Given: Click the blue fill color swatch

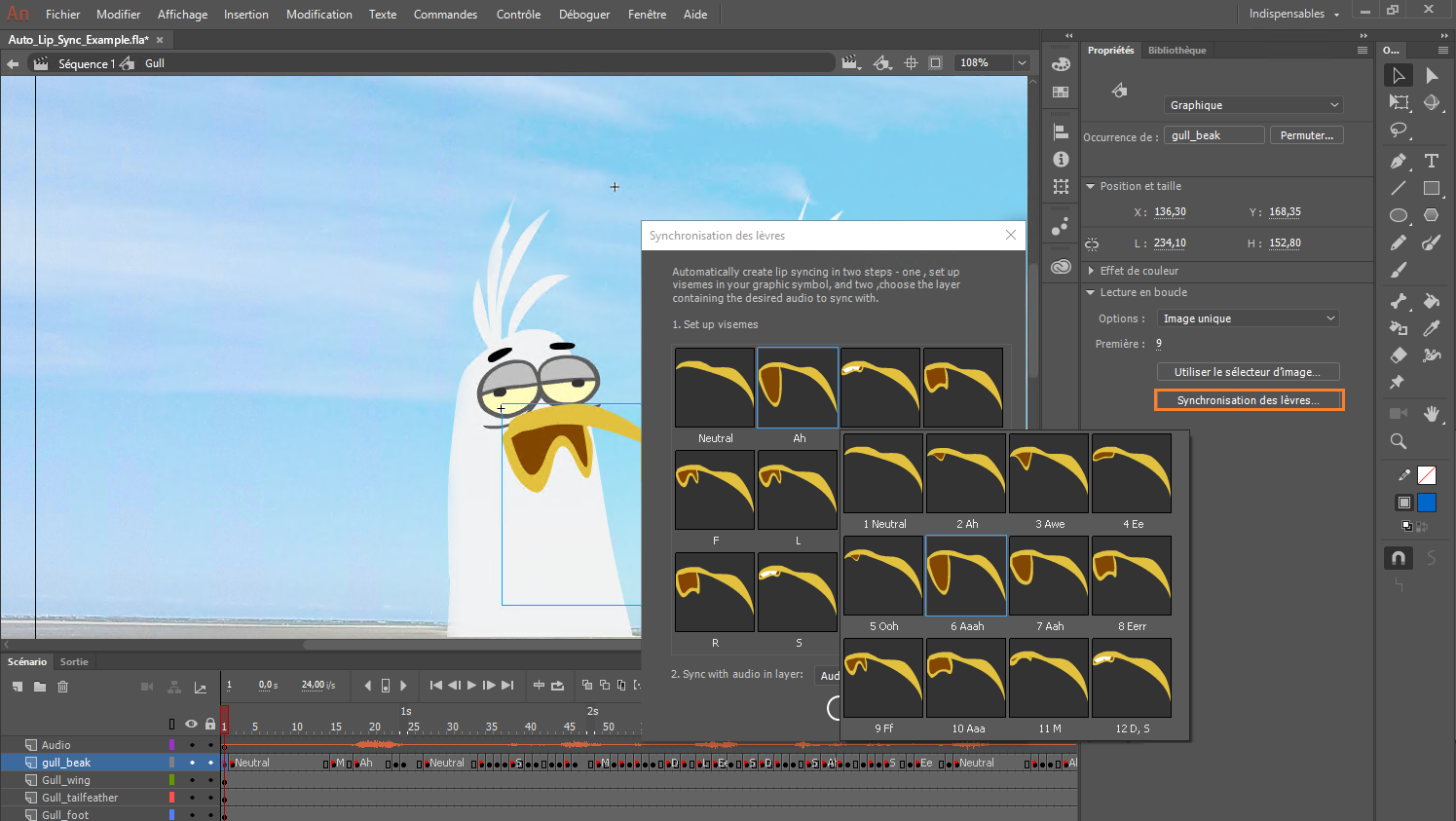Looking at the screenshot, I should (1427, 503).
